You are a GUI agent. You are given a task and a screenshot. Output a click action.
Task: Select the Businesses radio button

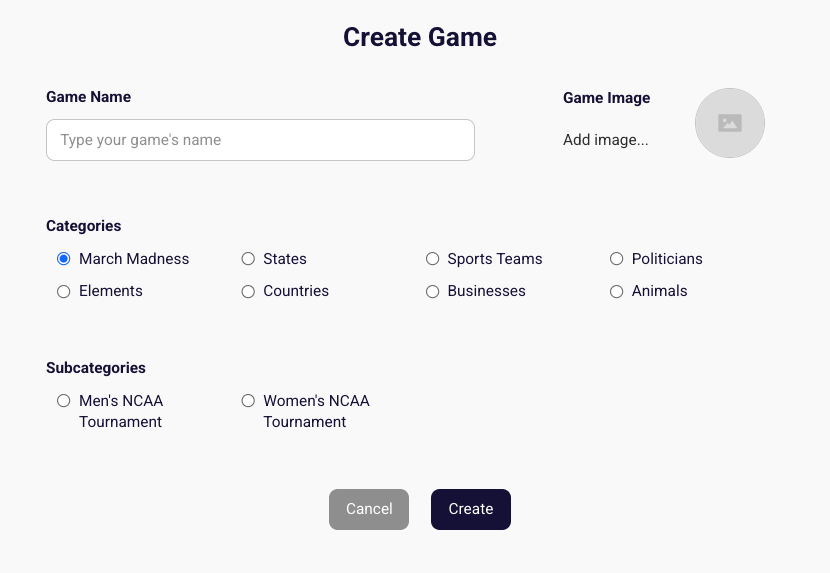pos(433,291)
